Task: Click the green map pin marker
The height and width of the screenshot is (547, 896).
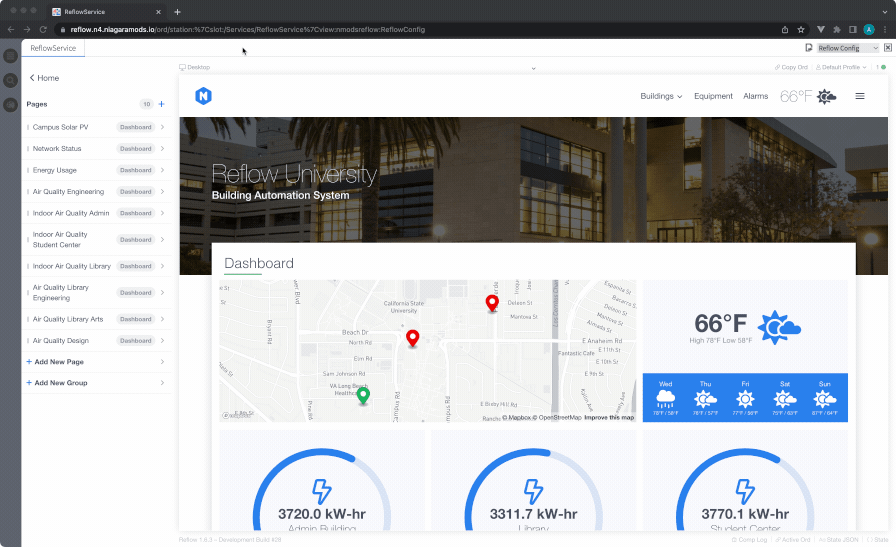Action: [363, 395]
